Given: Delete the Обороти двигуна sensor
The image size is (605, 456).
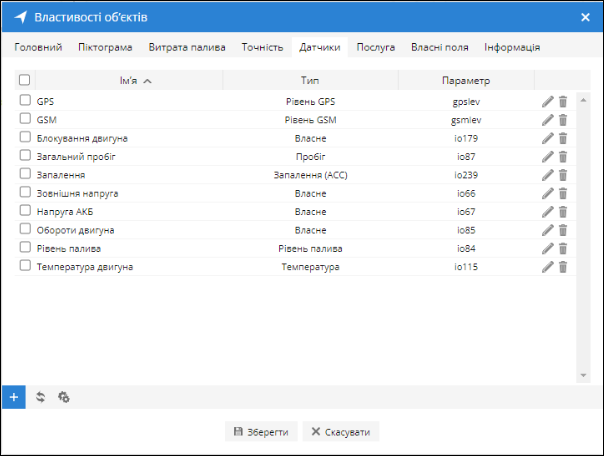Looking at the screenshot, I should [563, 230].
